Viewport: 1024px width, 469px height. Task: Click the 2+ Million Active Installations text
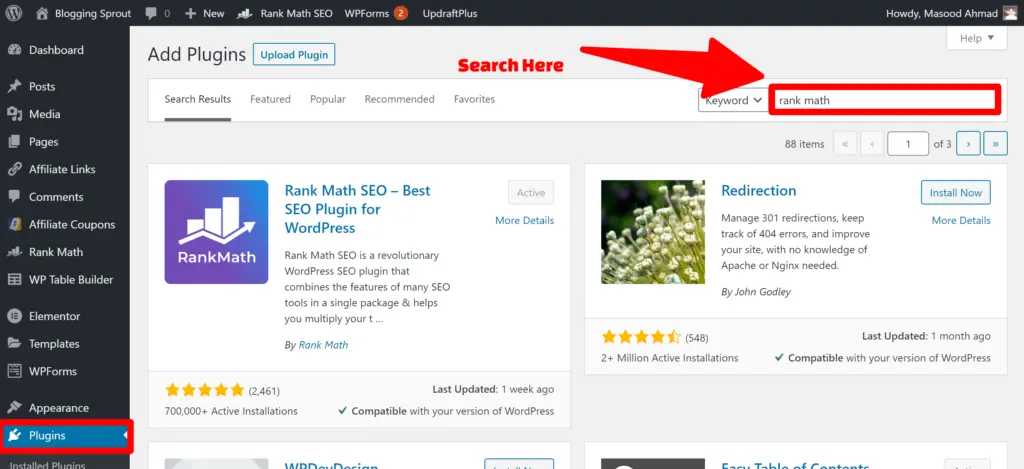(669, 358)
